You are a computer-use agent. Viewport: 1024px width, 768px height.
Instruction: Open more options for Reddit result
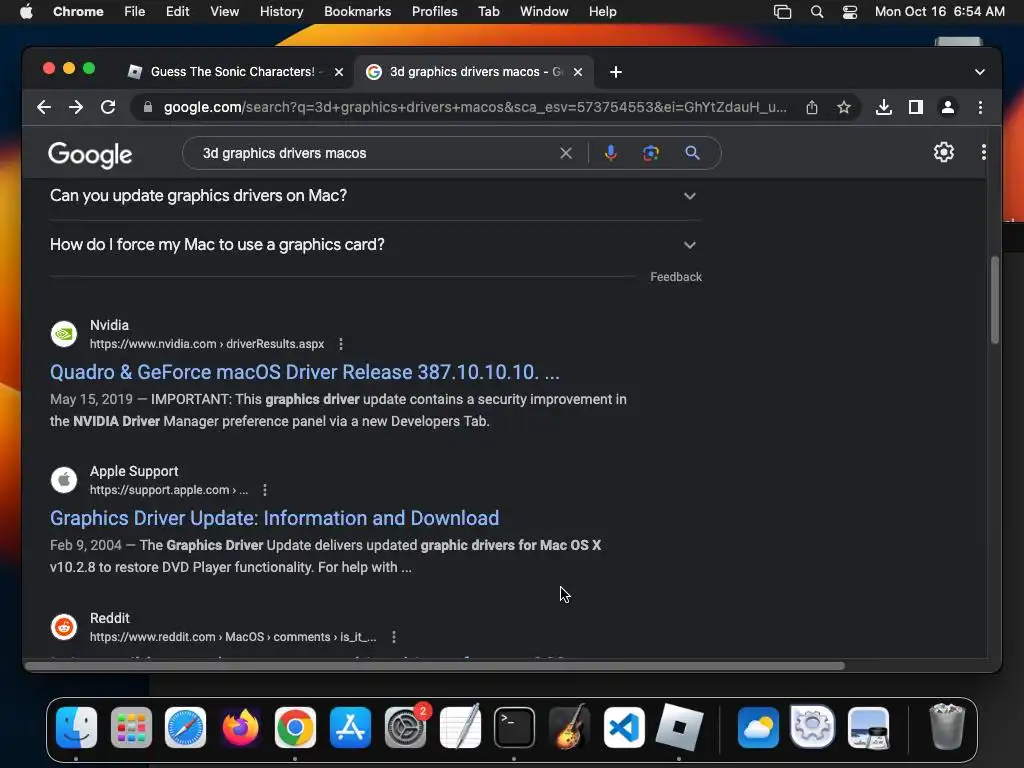pos(393,637)
